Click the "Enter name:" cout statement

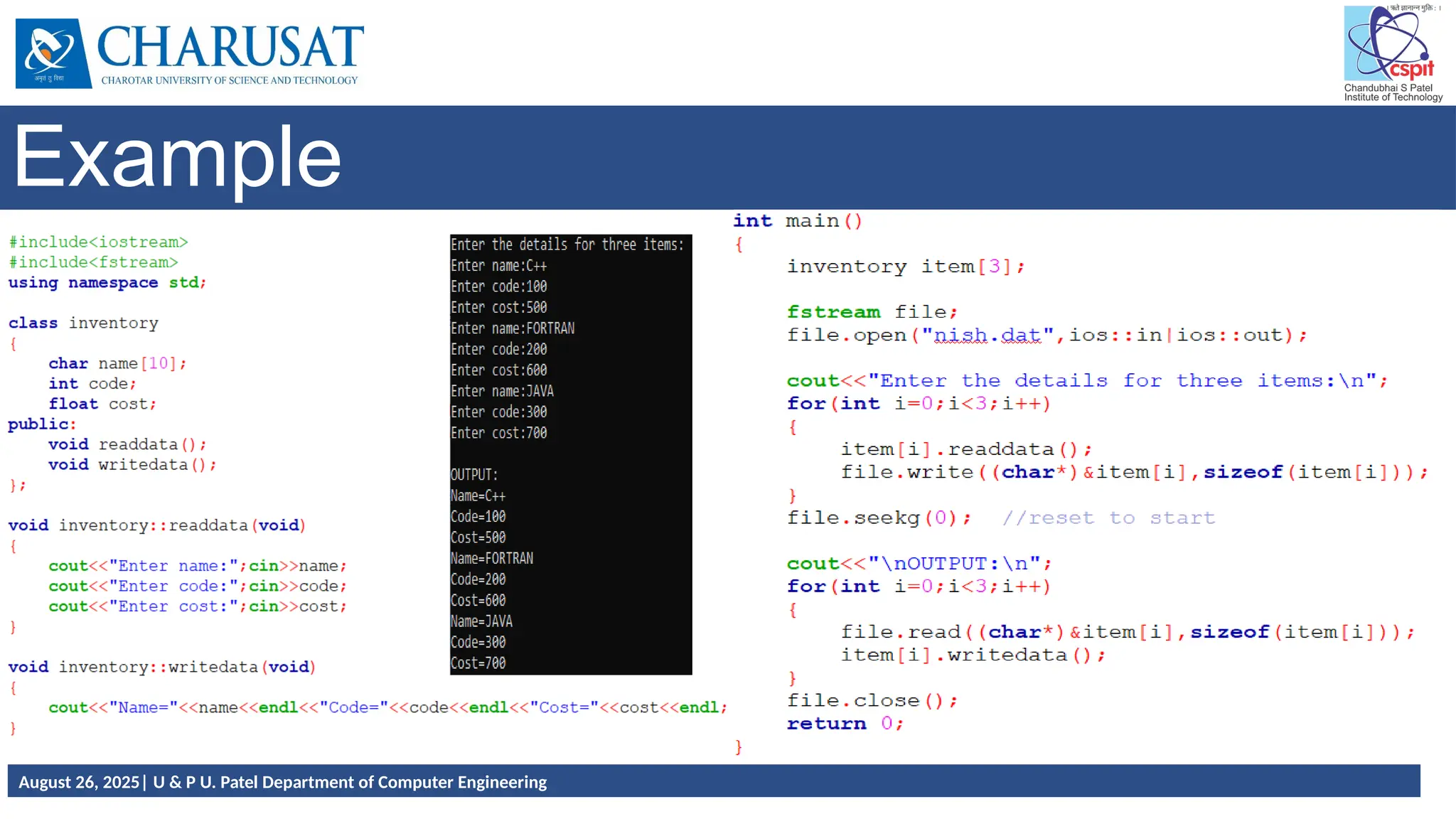point(198,566)
